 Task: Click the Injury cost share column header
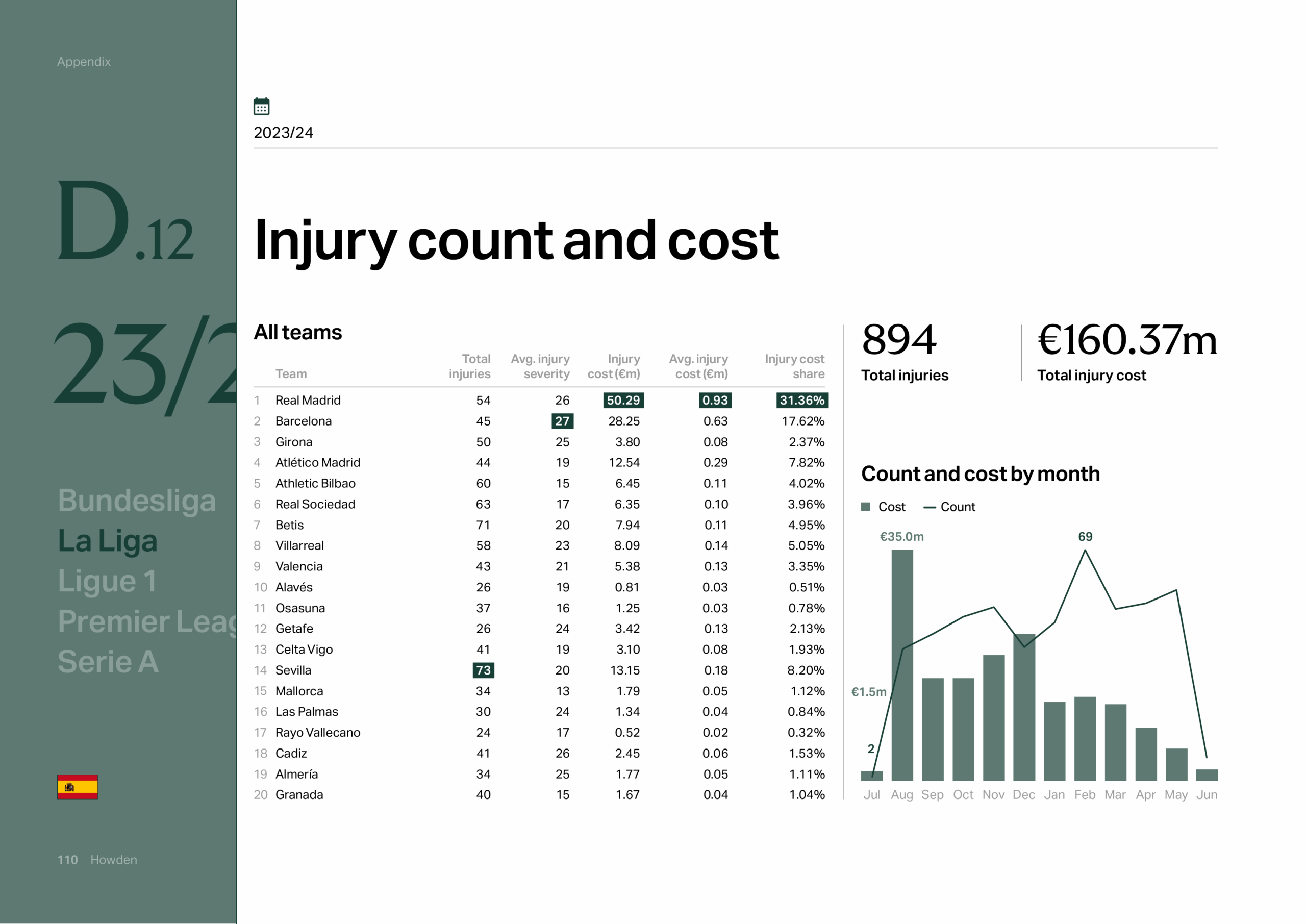click(x=794, y=366)
